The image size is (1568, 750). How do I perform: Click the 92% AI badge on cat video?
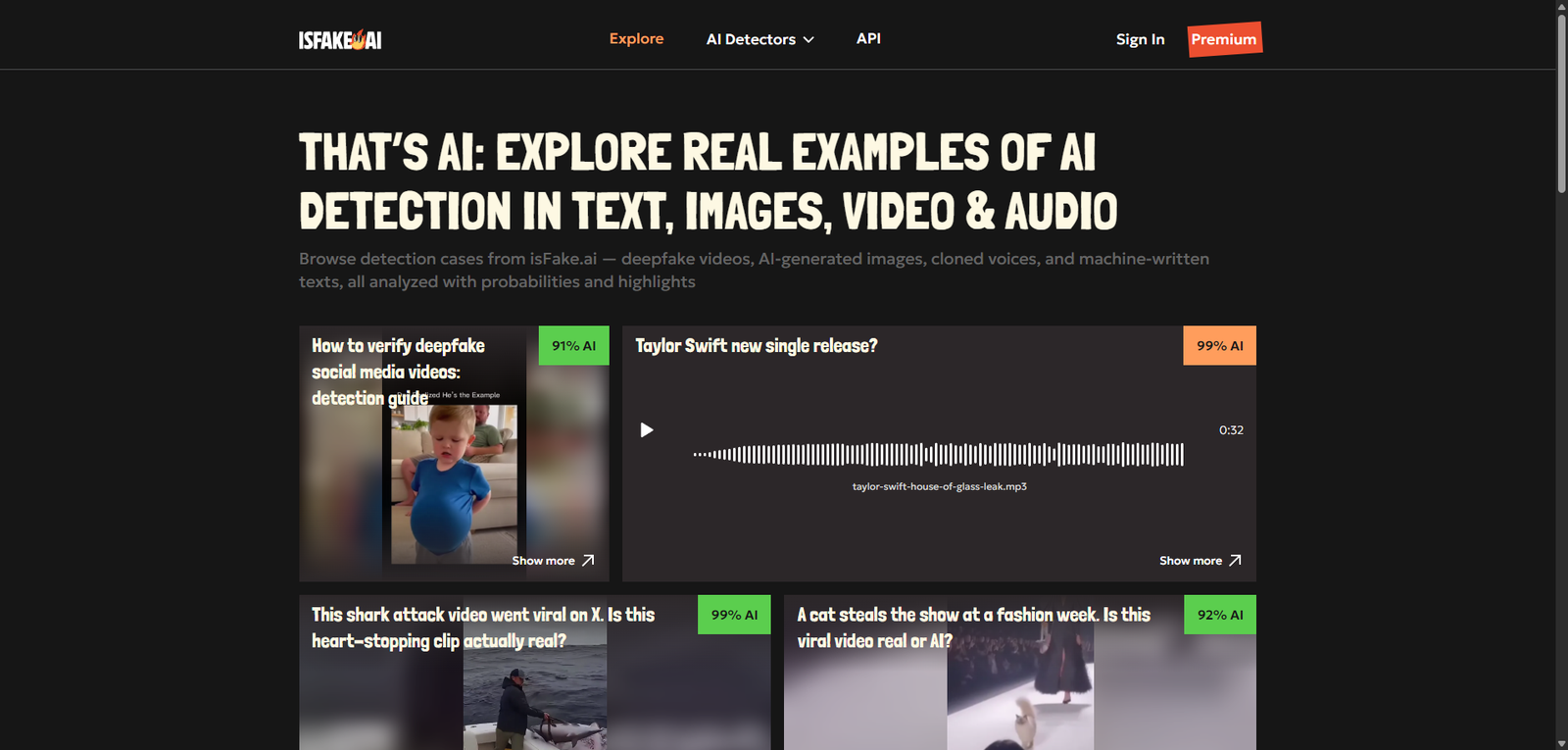point(1219,615)
